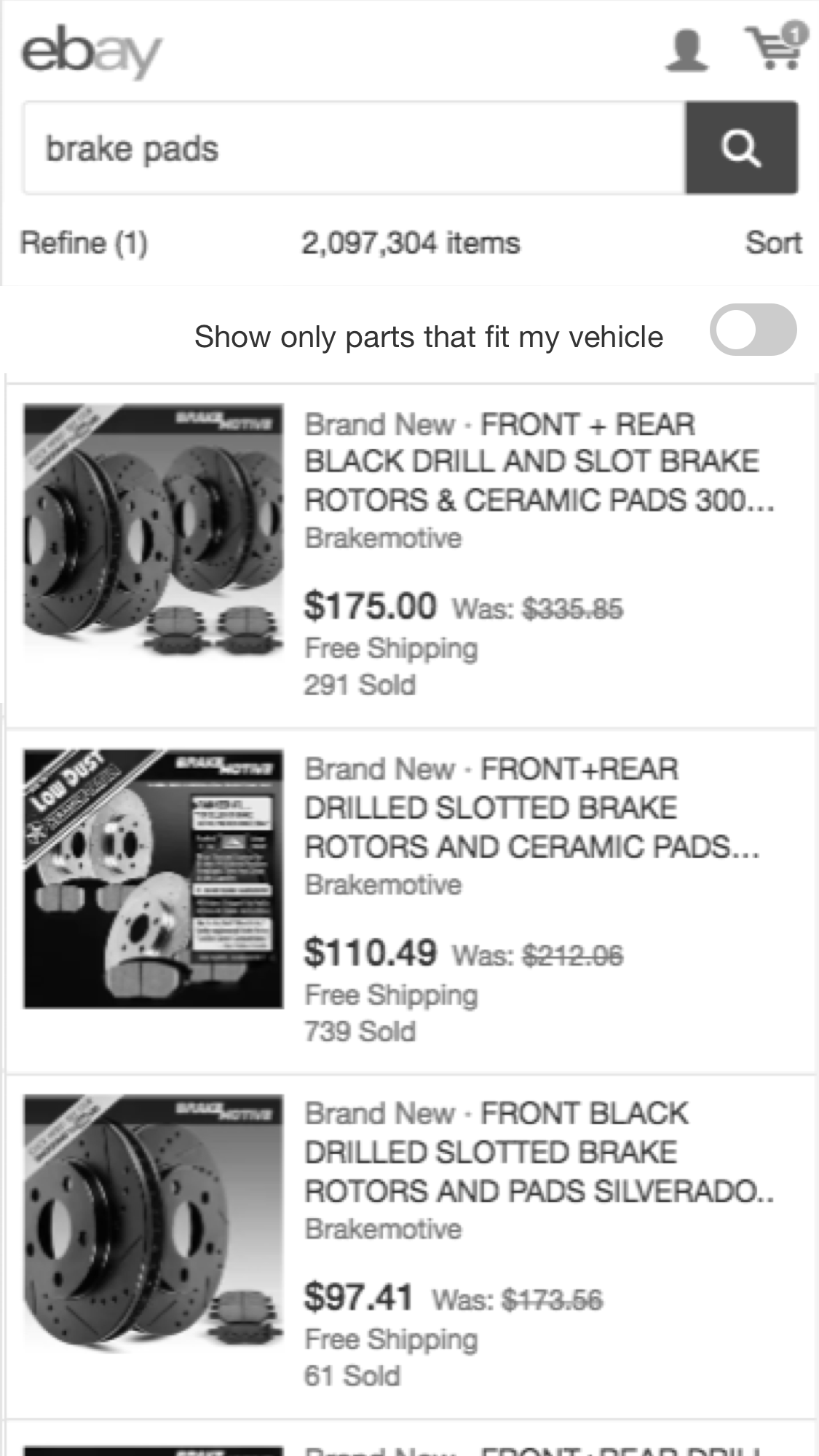Open the Sort options
The height and width of the screenshot is (1456, 819).
[772, 243]
